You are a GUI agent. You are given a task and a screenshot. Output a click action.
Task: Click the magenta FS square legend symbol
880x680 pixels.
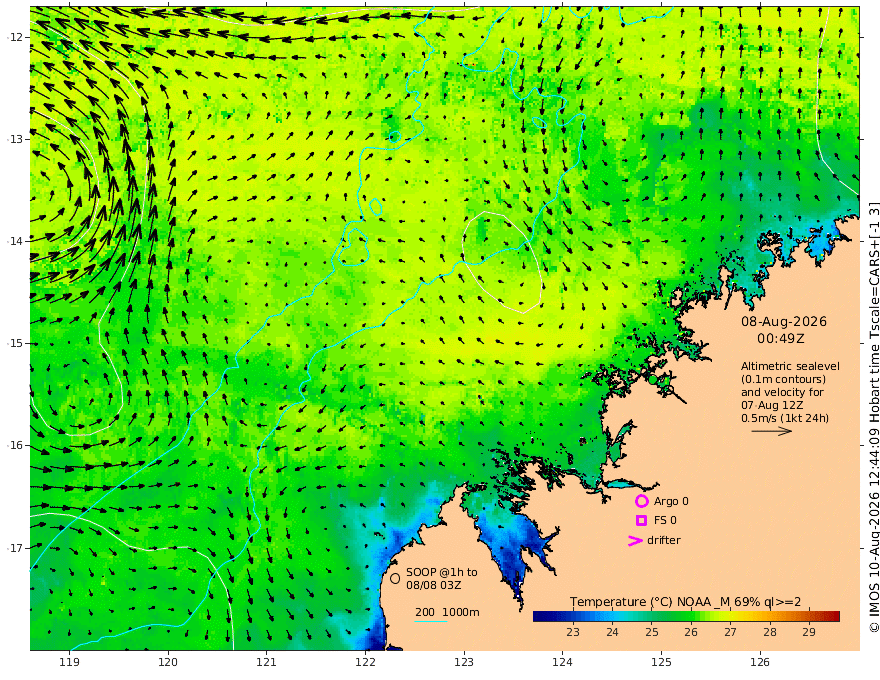pyautogui.click(x=641, y=521)
